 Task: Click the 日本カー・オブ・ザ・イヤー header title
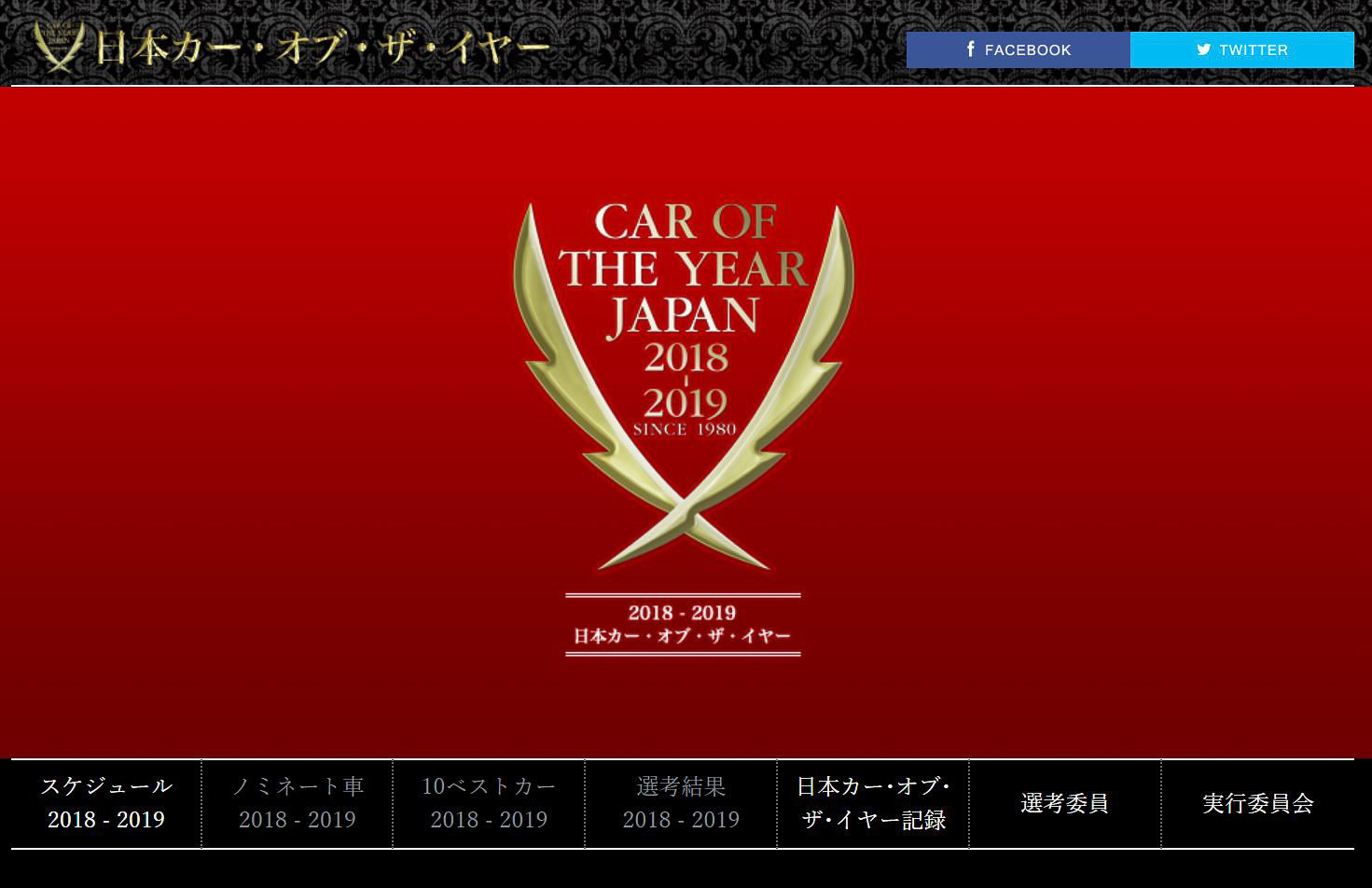(323, 49)
